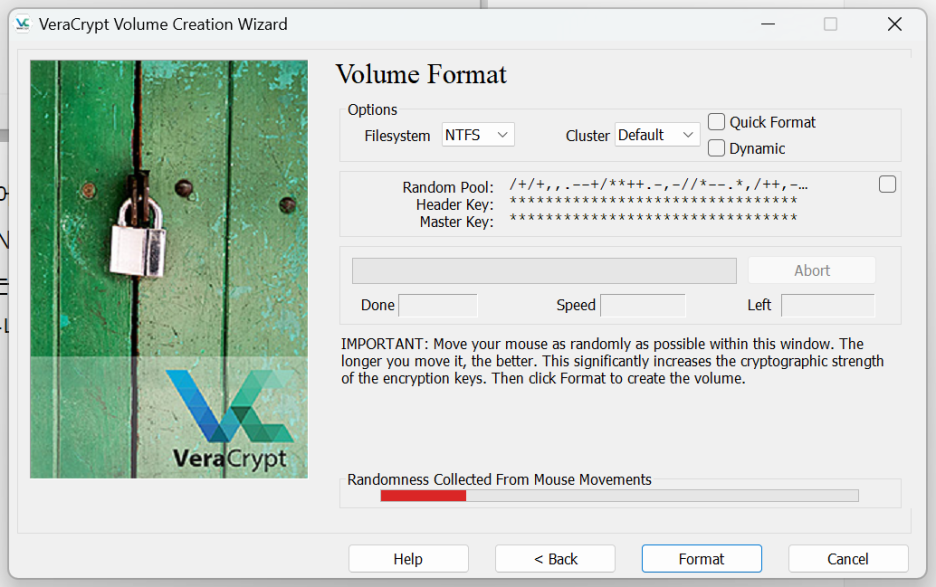Click the Master Key asterisks value

pyautogui.click(x=653, y=217)
